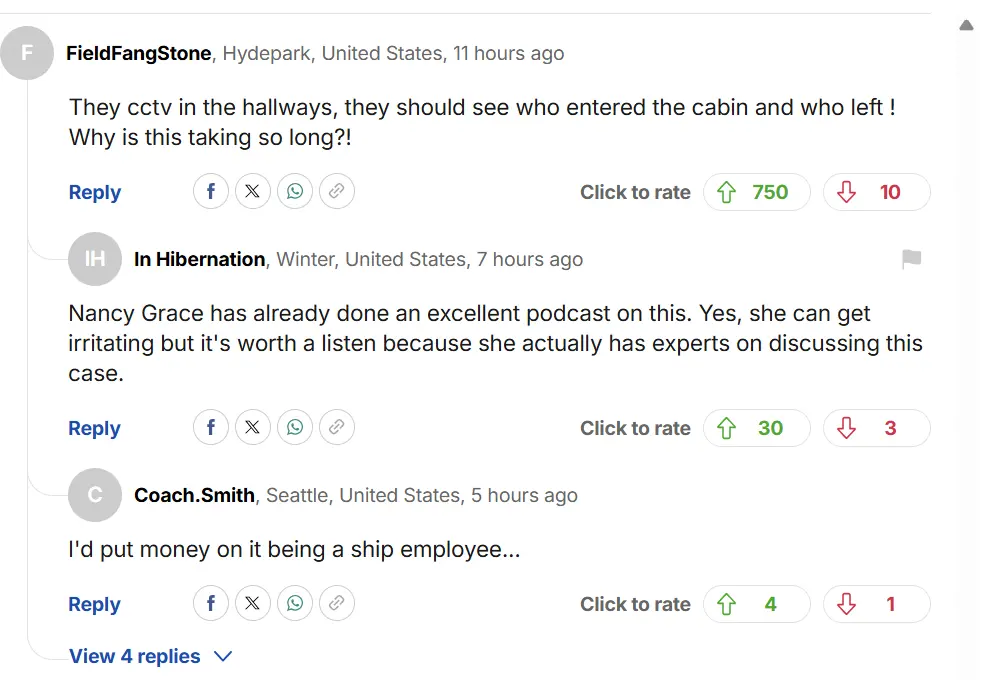This screenshot has height=680, width=982.
Task: Downvote Coach.Smith's ship employee comment
Action: [x=876, y=604]
